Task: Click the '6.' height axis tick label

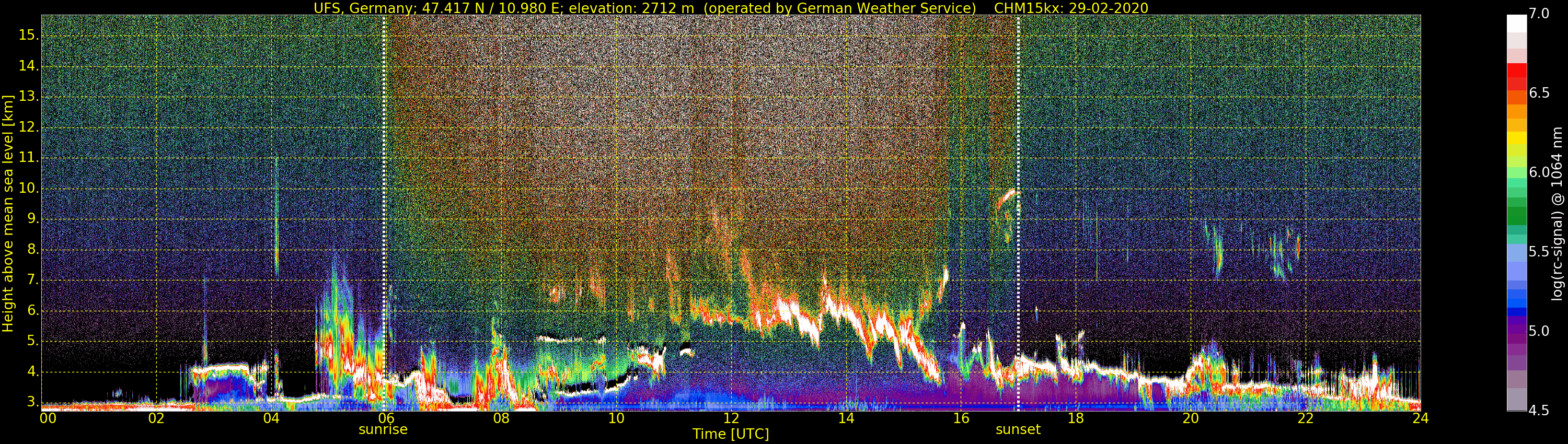Action: [x=33, y=311]
